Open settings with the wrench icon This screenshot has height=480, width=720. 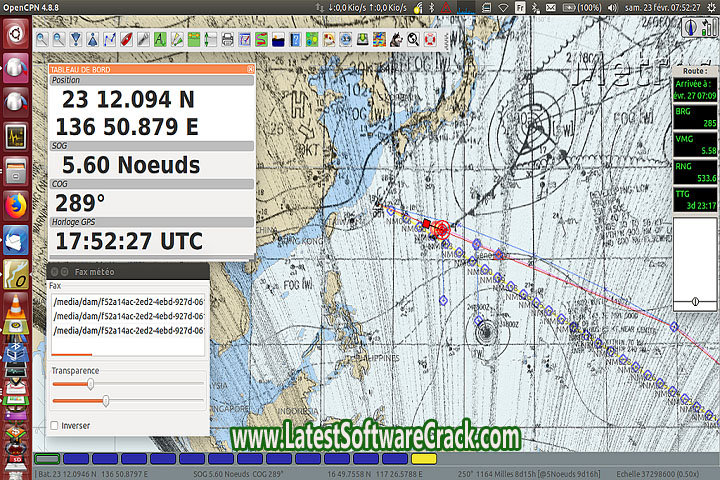(x=144, y=40)
